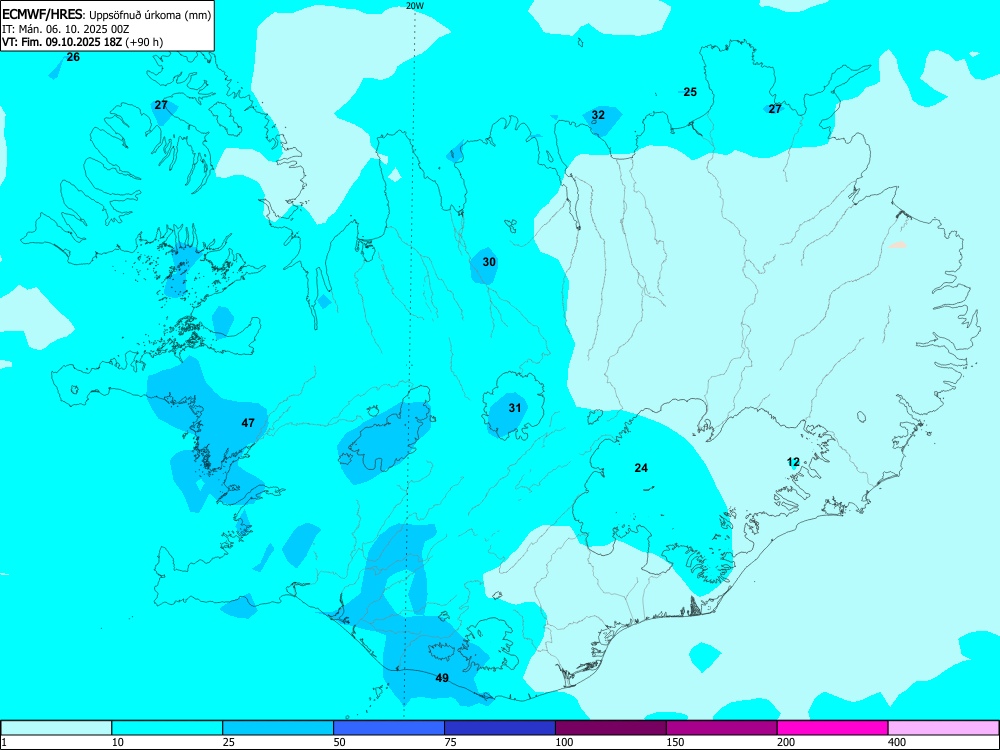Click the precipitation value 32

click(x=598, y=115)
